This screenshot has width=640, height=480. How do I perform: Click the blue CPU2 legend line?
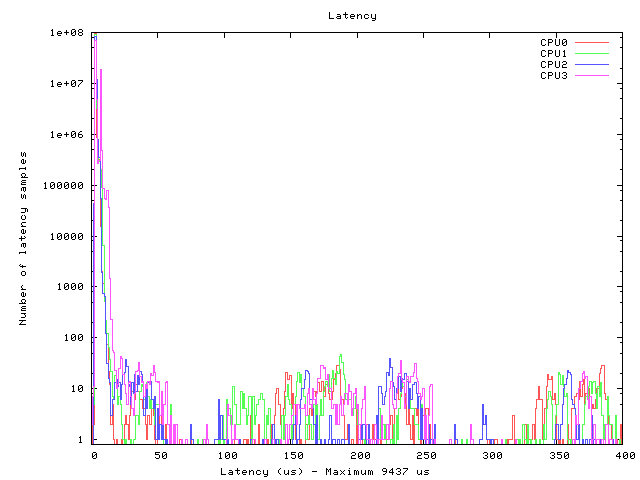pos(592,64)
